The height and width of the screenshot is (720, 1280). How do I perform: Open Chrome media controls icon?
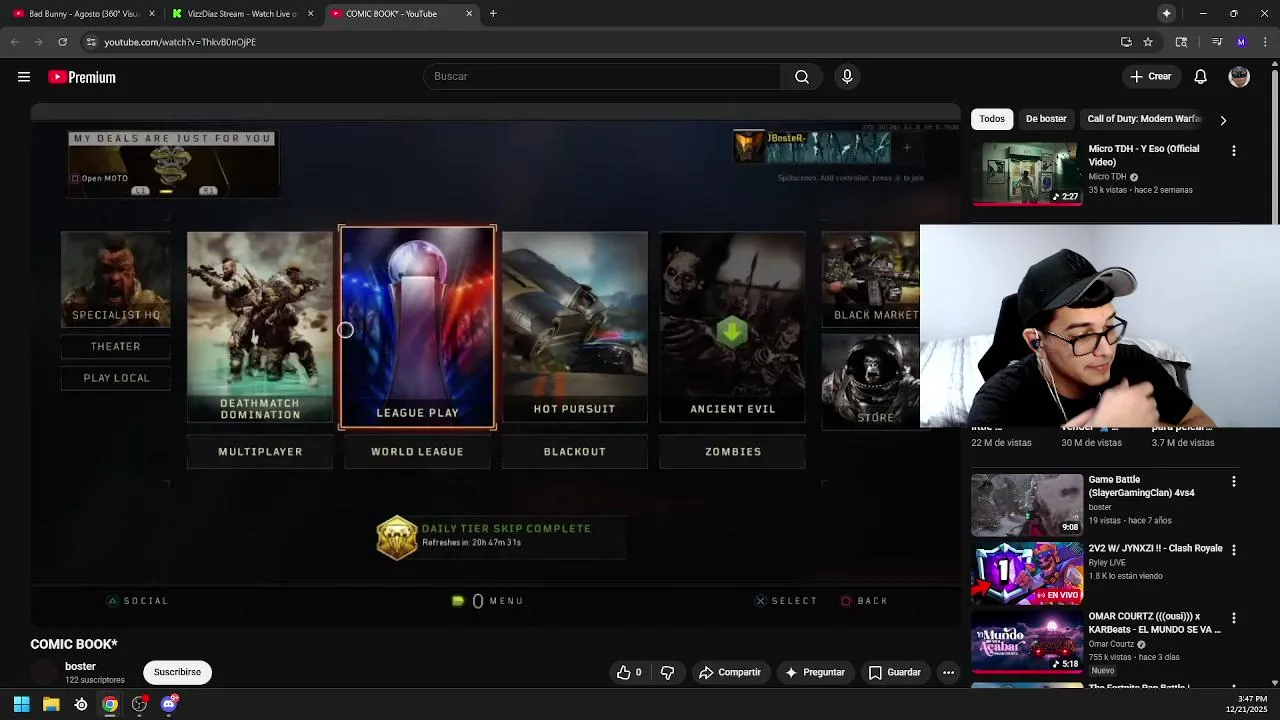click(1217, 42)
